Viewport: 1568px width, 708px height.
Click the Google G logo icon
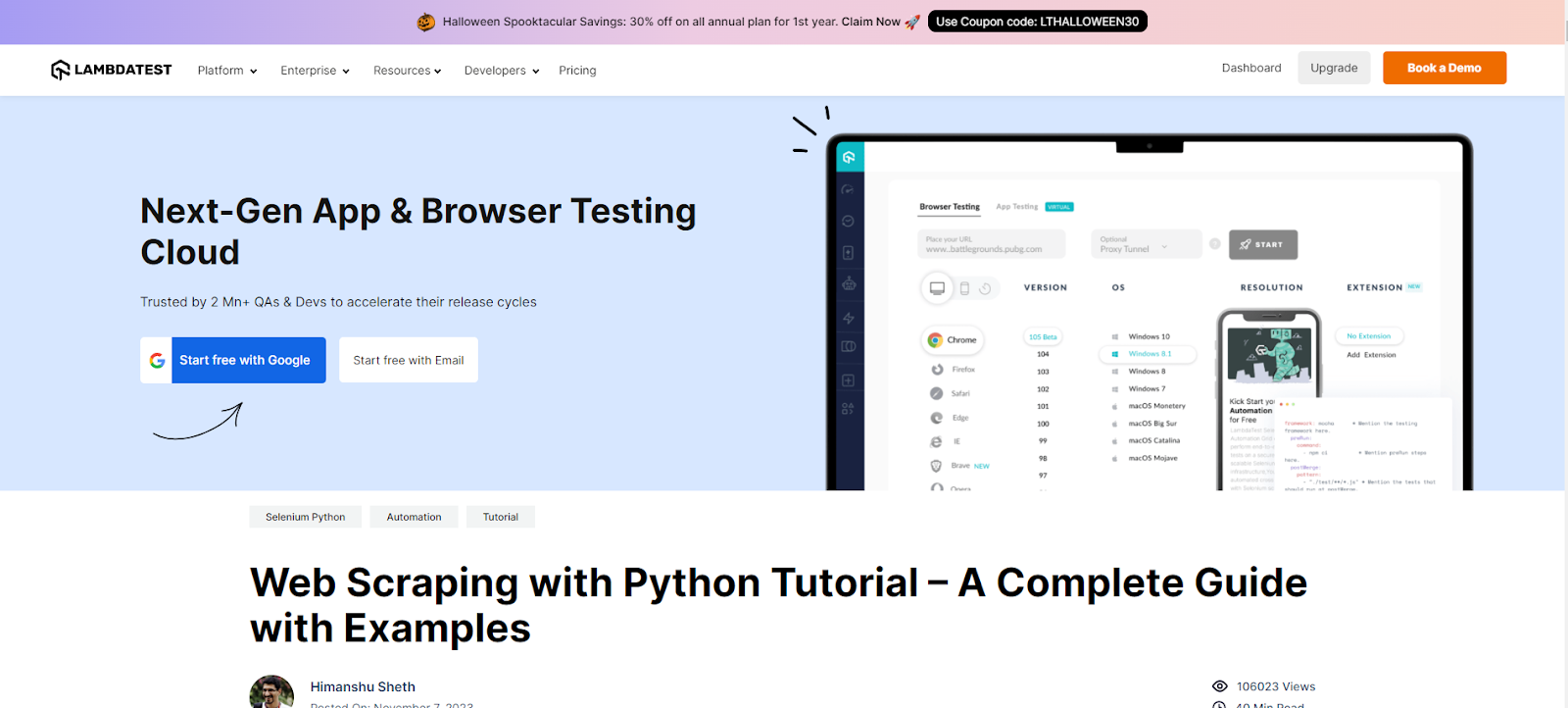click(157, 361)
